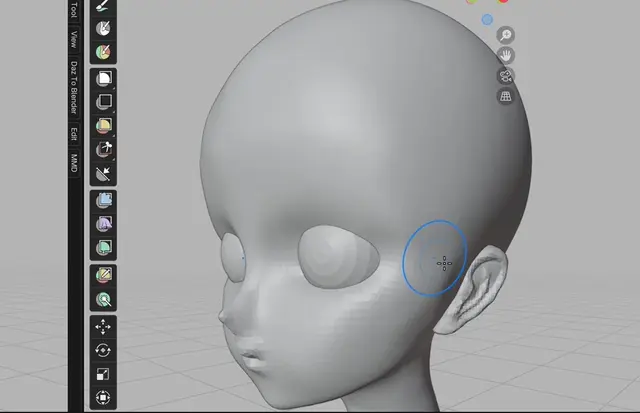Select the Scale tool
The image size is (640, 413).
[103, 374]
